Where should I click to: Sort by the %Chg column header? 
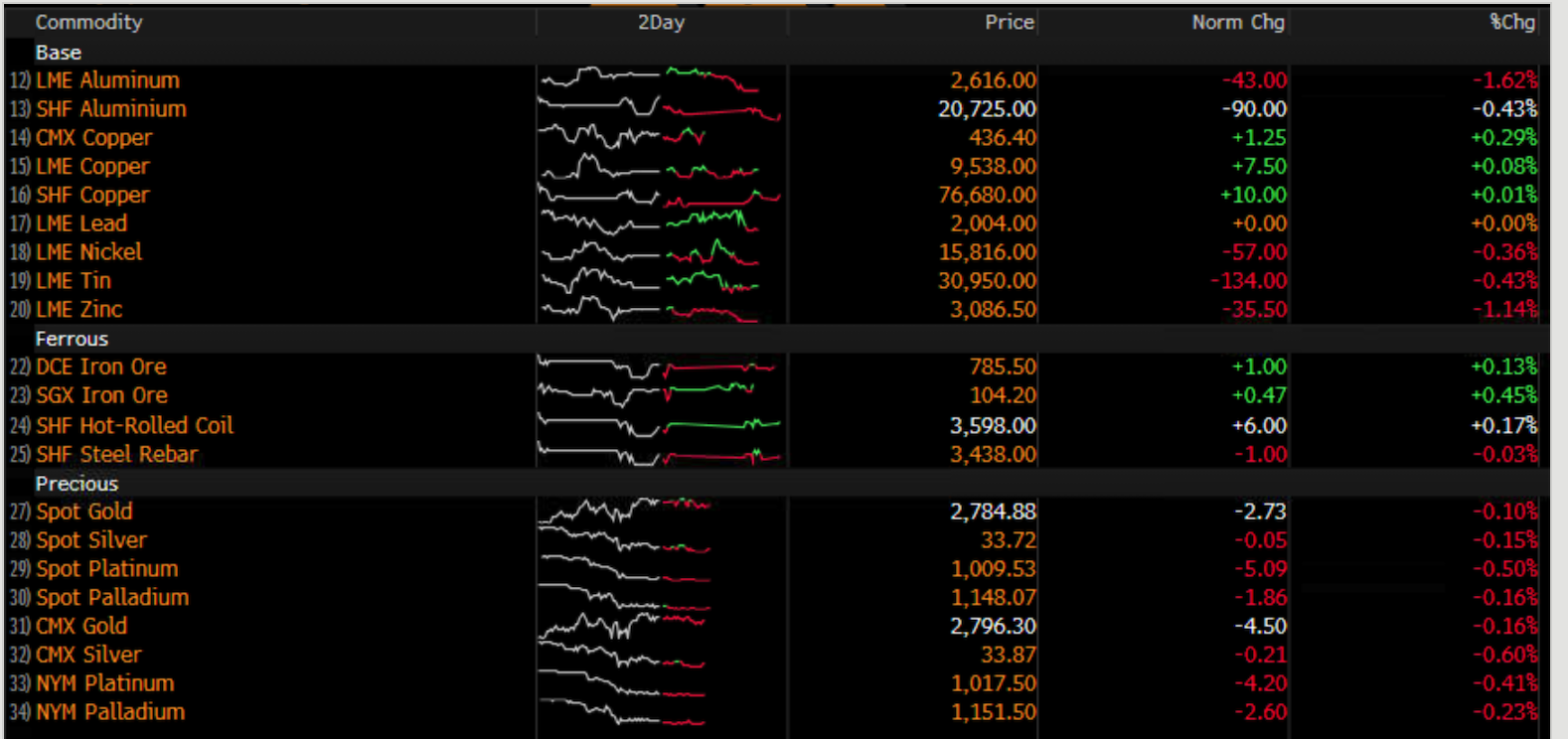coord(1512,22)
